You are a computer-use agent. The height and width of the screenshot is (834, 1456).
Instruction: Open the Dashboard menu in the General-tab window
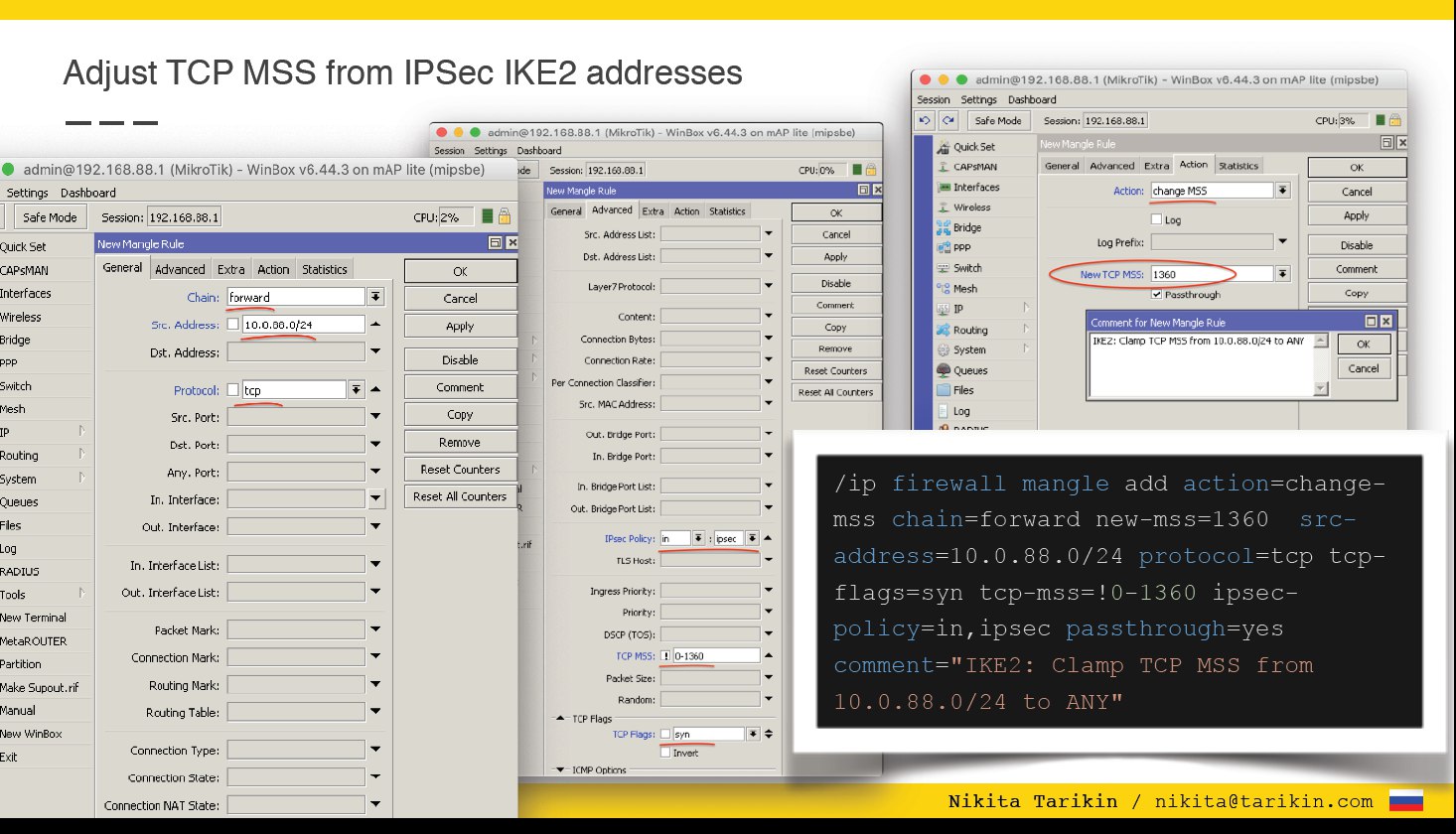[87, 193]
